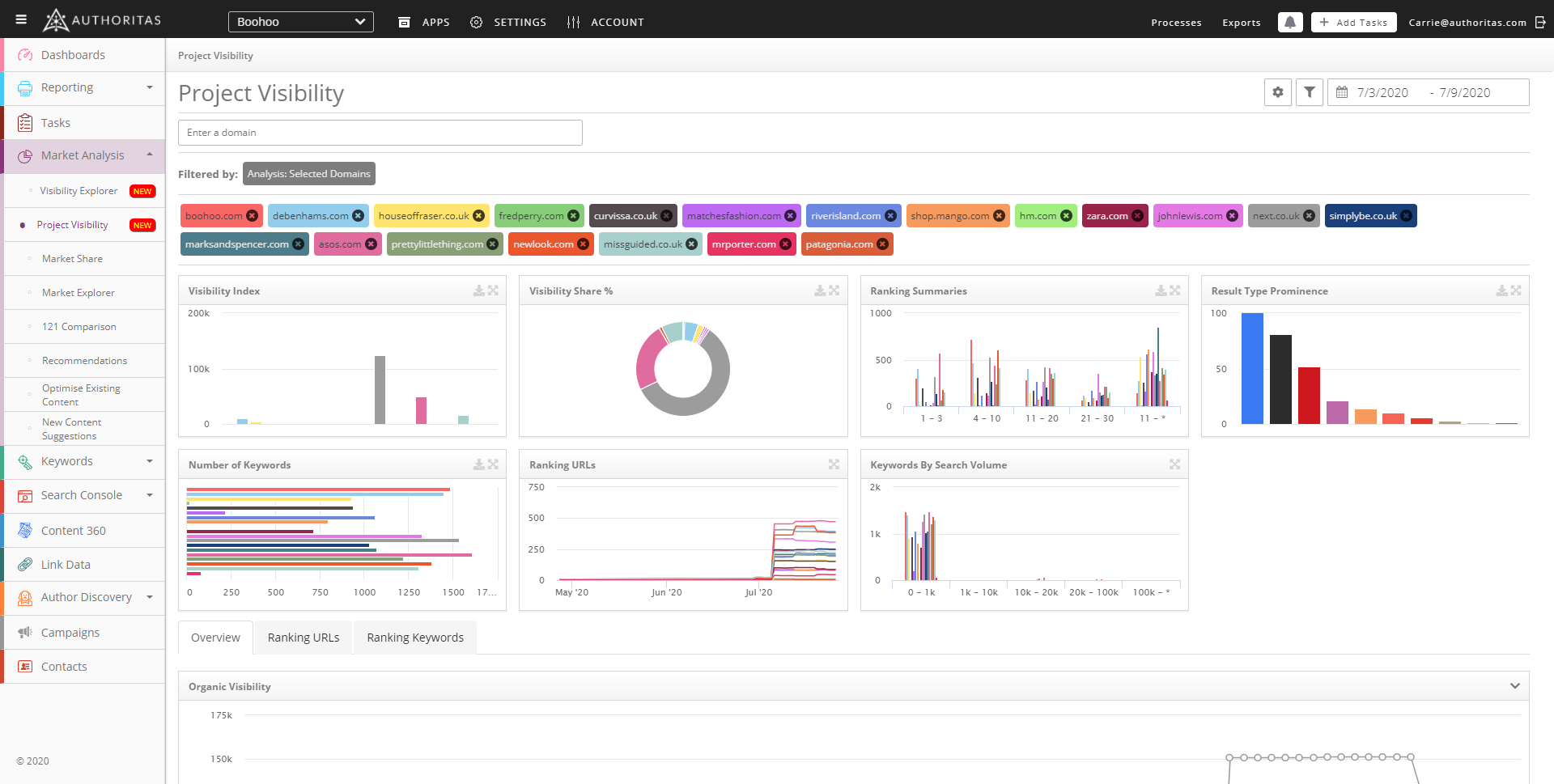The image size is (1554, 784).
Task: Open the page settings gear icon
Action: pyautogui.click(x=1277, y=92)
